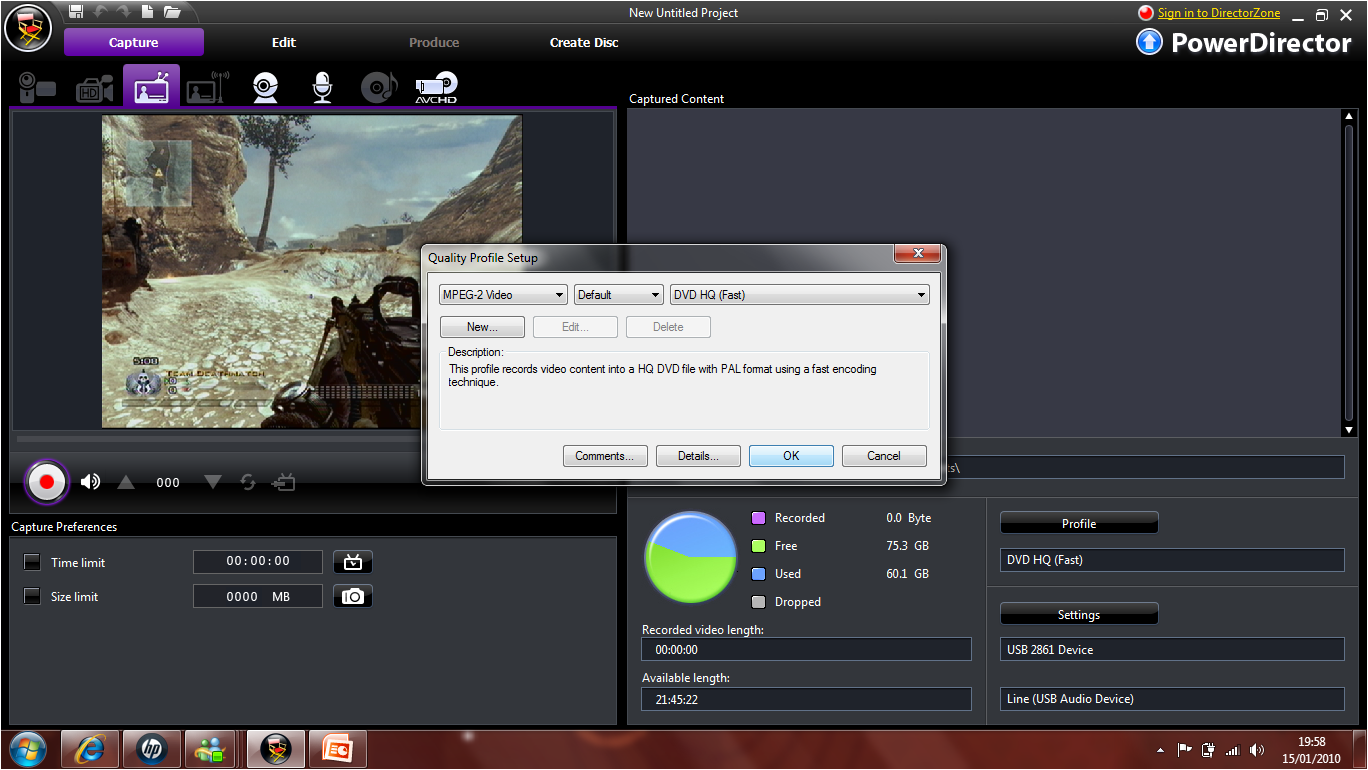
Task: Switch to the Create Disc tab
Action: [x=584, y=42]
